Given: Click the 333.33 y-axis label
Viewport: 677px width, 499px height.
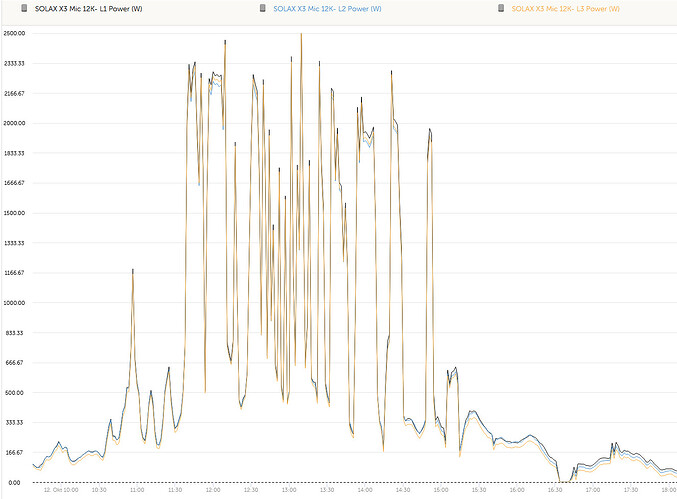Looking at the screenshot, I should 15,423.
